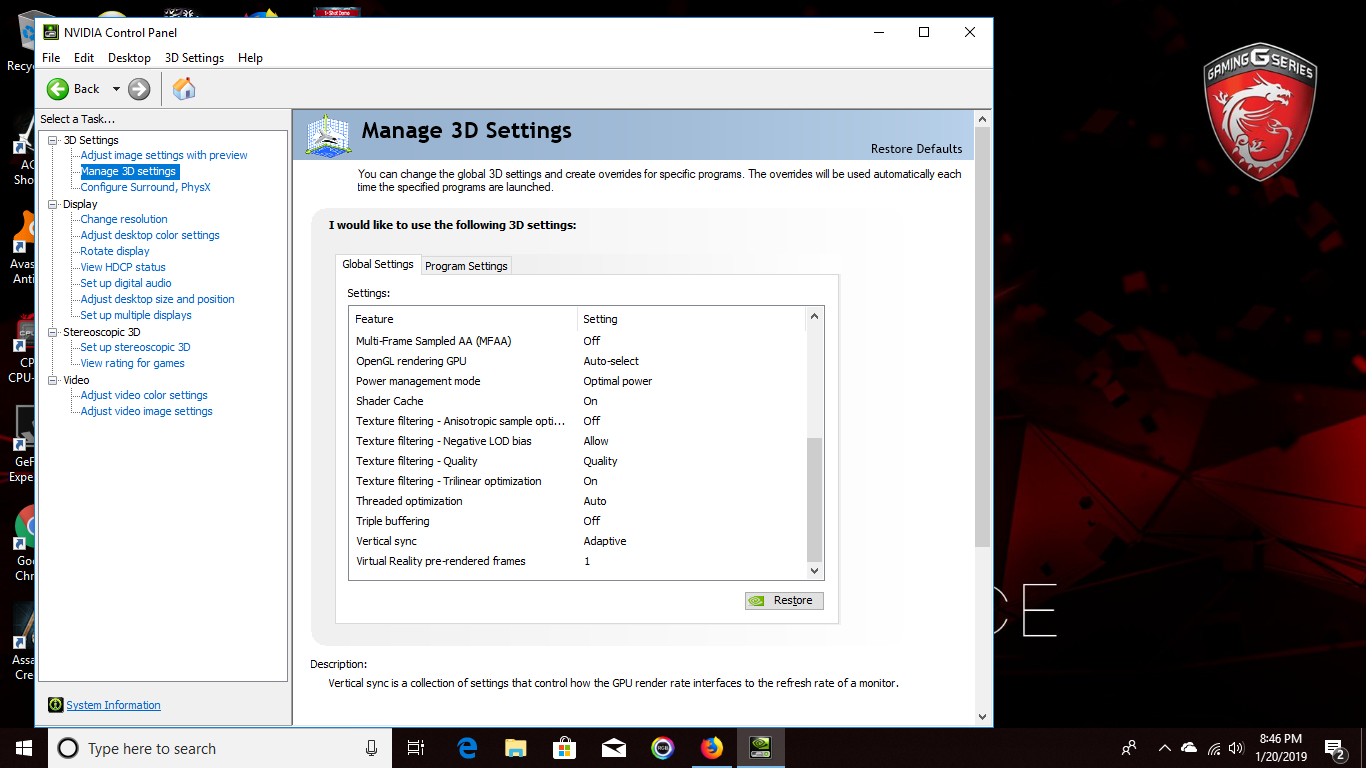Select the Global Settings tab
The width and height of the screenshot is (1366, 768).
pyautogui.click(x=378, y=264)
